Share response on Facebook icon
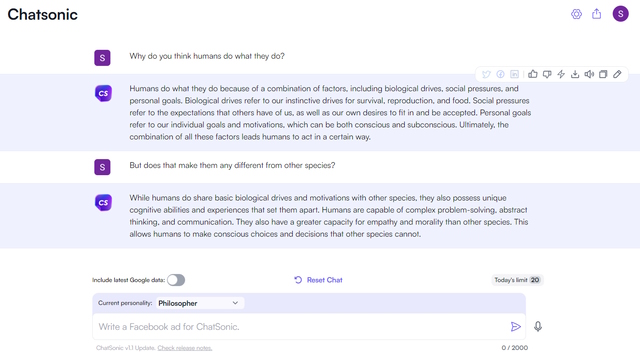 point(500,74)
